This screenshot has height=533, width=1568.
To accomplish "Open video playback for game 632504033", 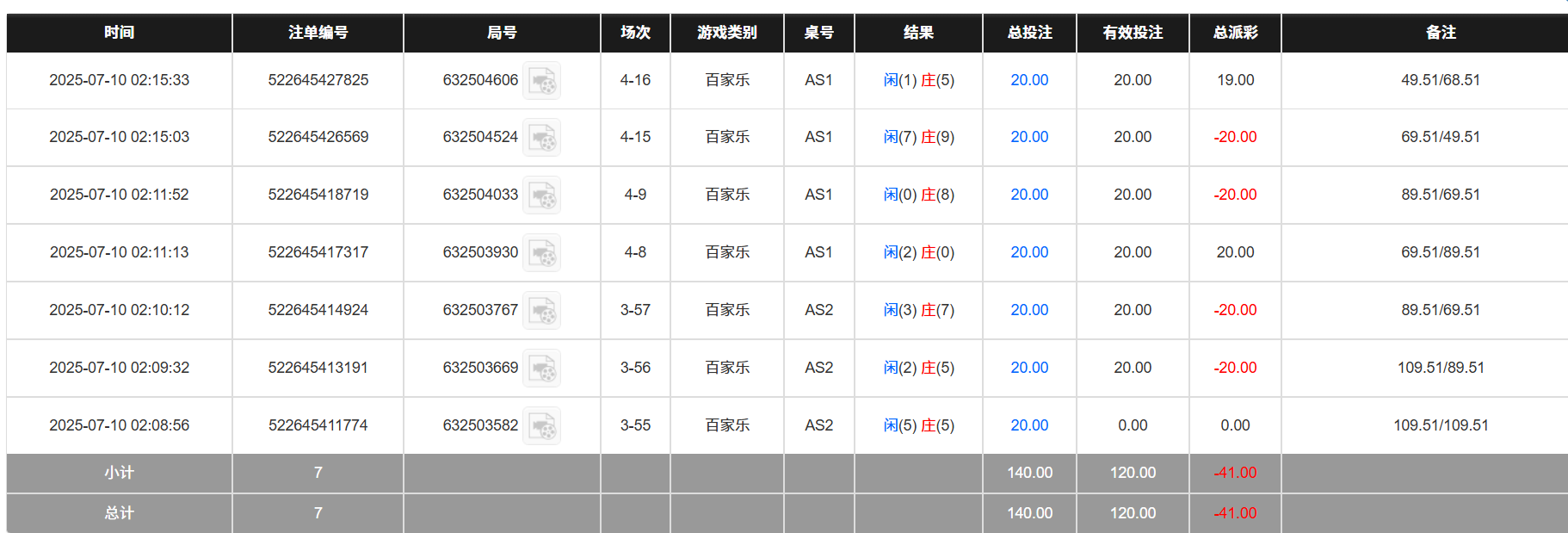I will point(541,195).
